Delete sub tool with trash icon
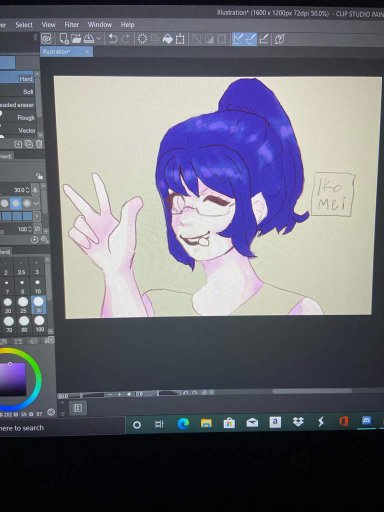The width and height of the screenshot is (384, 512). tap(39, 144)
